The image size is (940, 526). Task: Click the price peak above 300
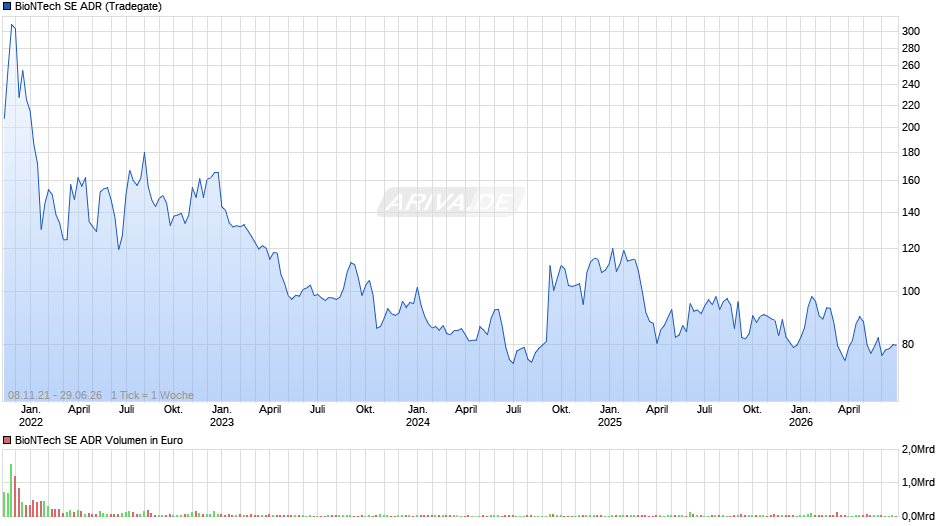point(12,25)
